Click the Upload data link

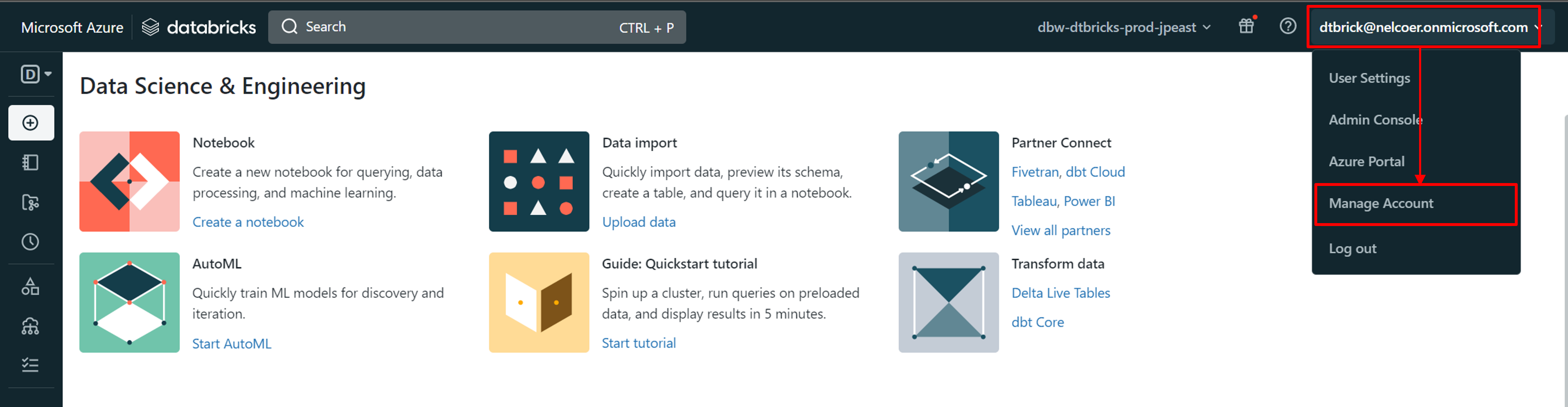click(x=639, y=222)
